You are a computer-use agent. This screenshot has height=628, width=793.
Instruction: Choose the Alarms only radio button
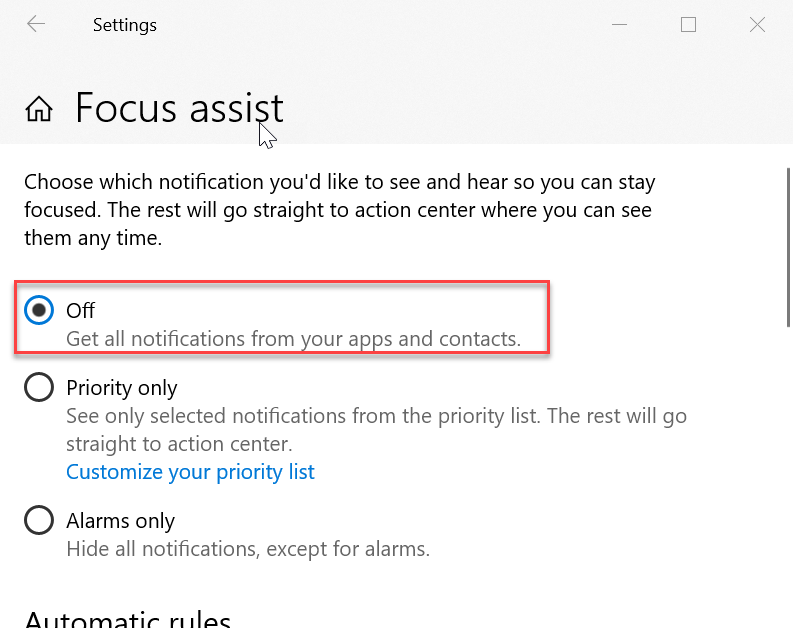point(39,520)
